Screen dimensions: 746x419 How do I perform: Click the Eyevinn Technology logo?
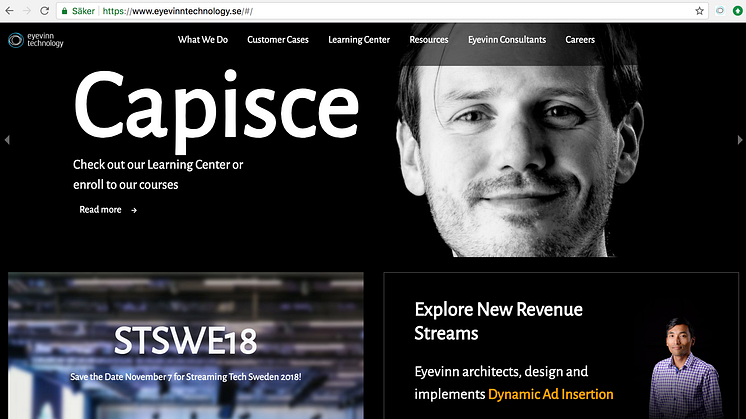(36, 40)
